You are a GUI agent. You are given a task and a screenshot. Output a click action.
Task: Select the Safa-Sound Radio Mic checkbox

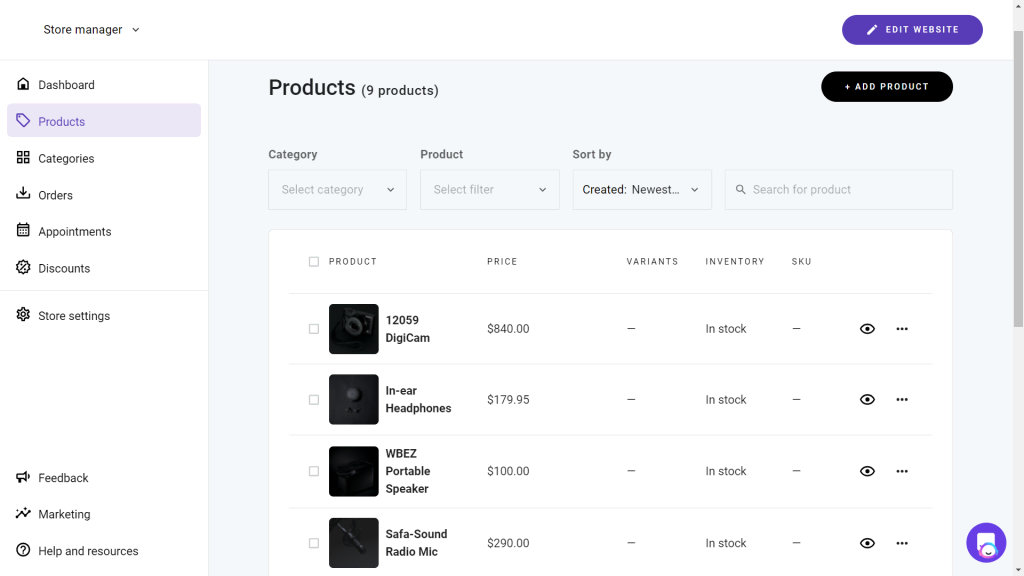coord(314,543)
